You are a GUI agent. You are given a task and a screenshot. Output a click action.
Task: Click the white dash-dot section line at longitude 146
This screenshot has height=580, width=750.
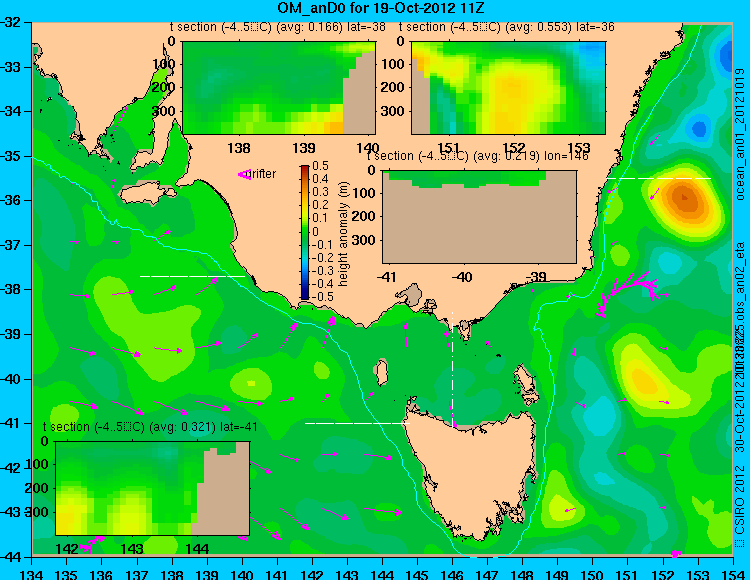452,368
